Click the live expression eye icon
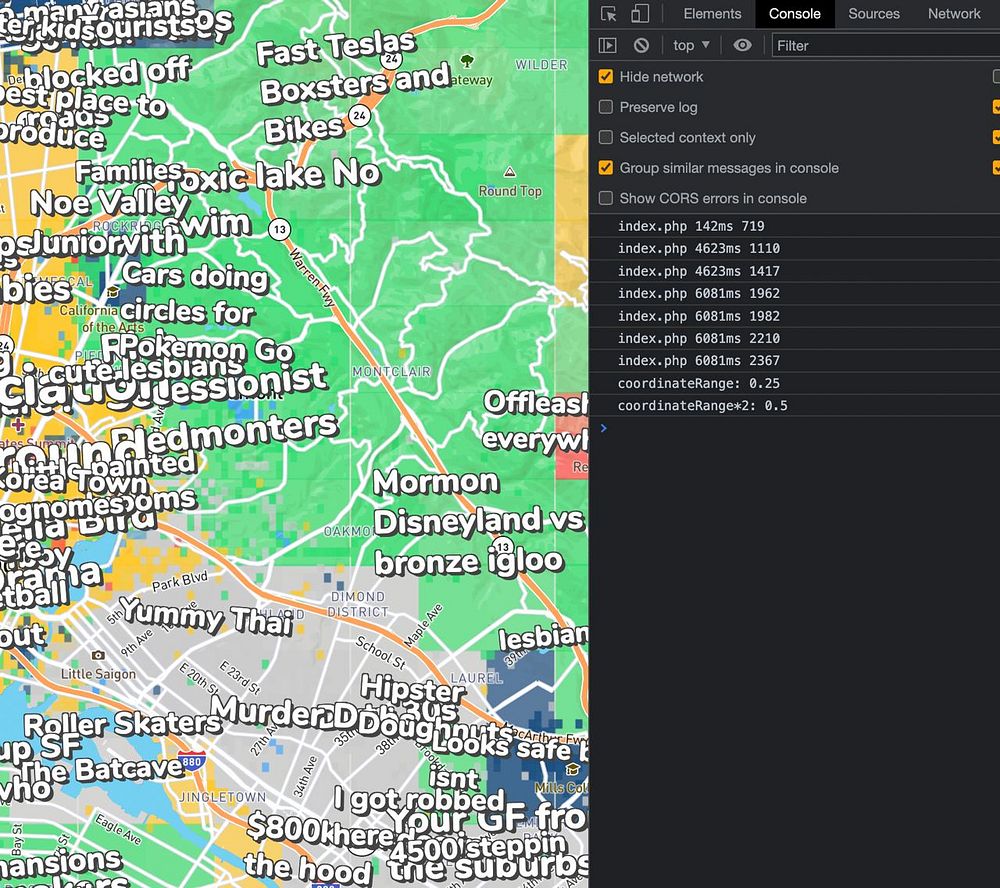The image size is (1000, 888). [x=742, y=45]
